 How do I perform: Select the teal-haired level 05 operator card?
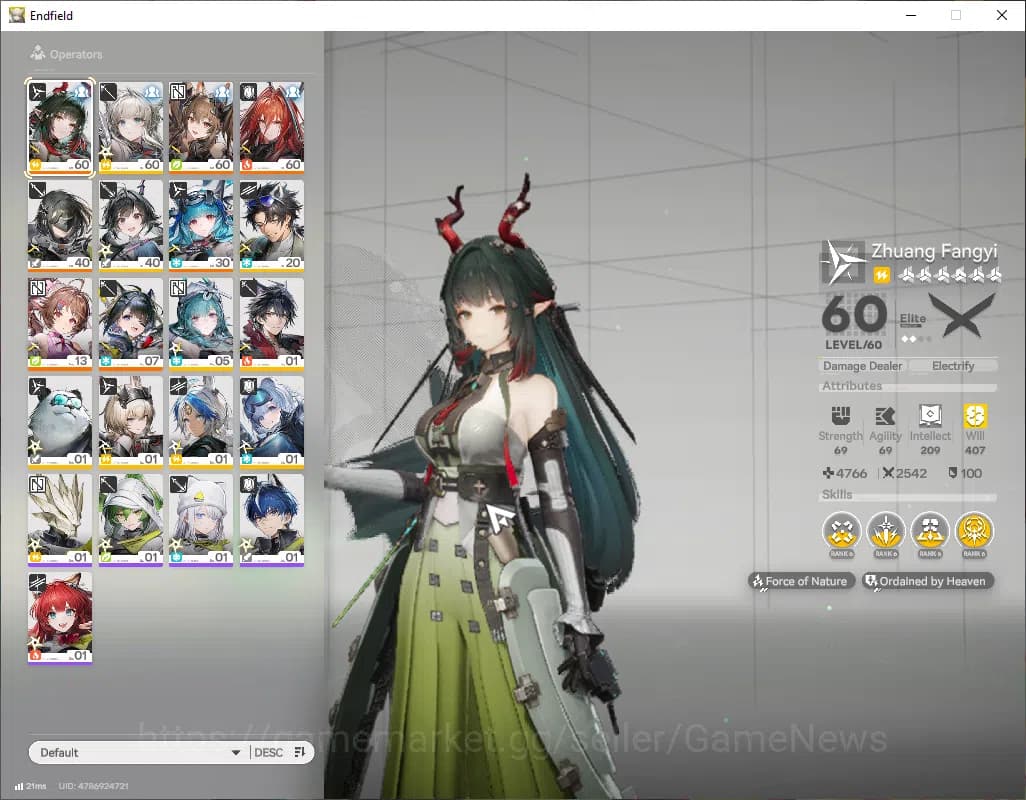point(201,324)
